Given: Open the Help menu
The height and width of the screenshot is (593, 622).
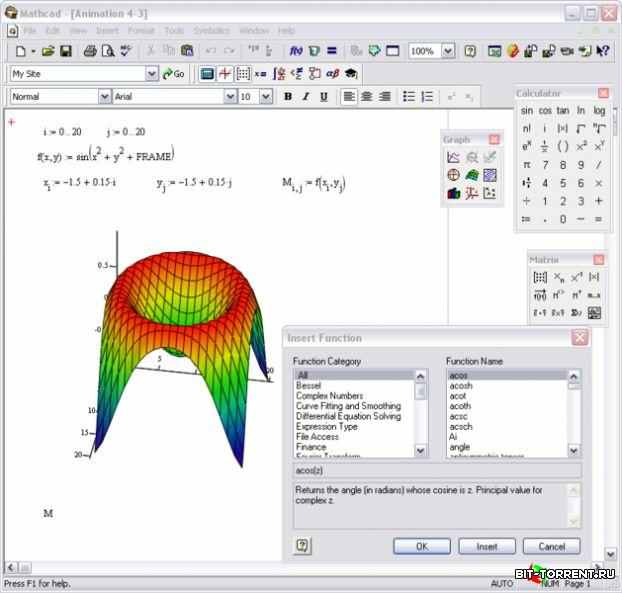Looking at the screenshot, I should pos(286,31).
